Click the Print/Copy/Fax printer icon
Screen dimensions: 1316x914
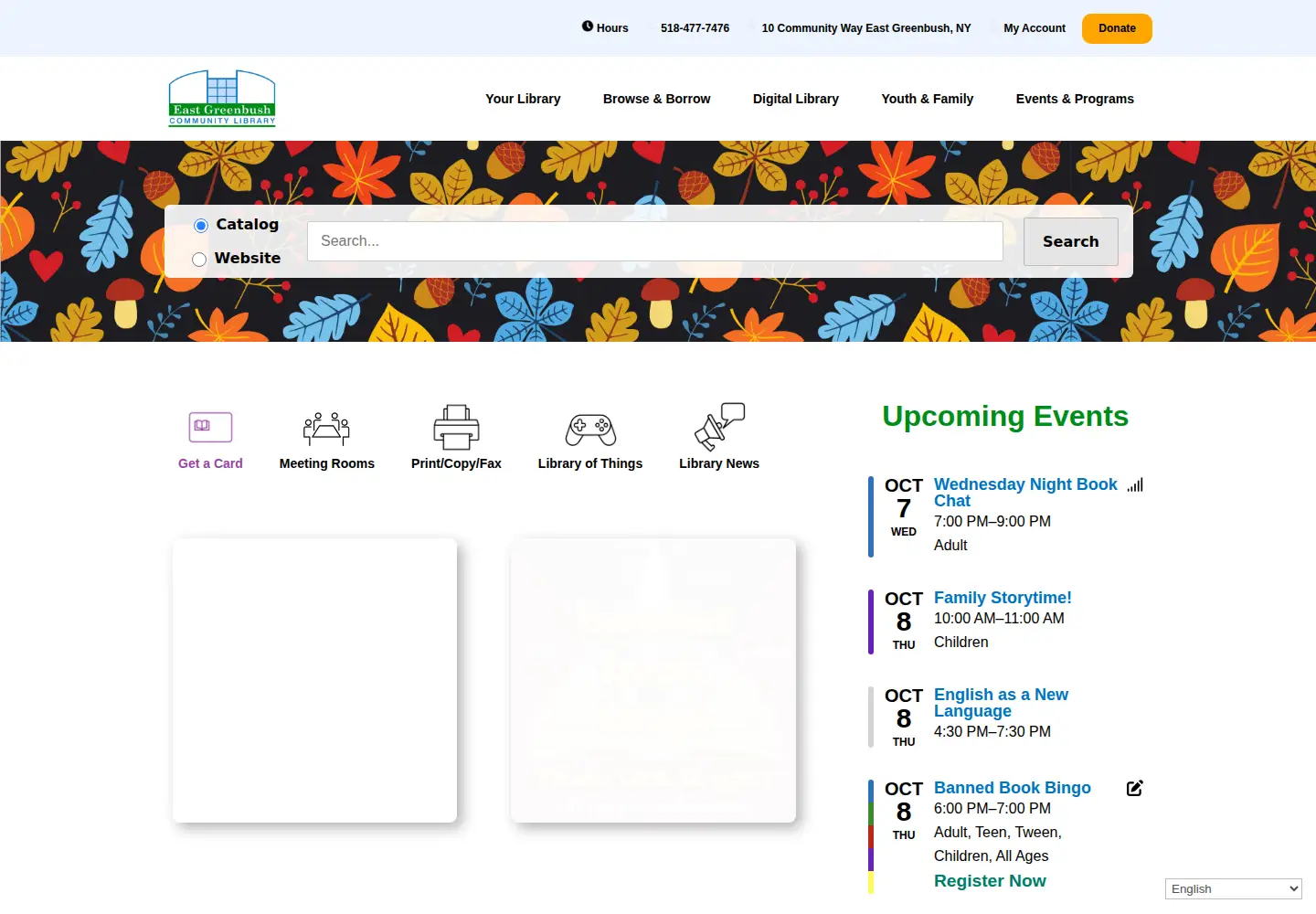456,427
